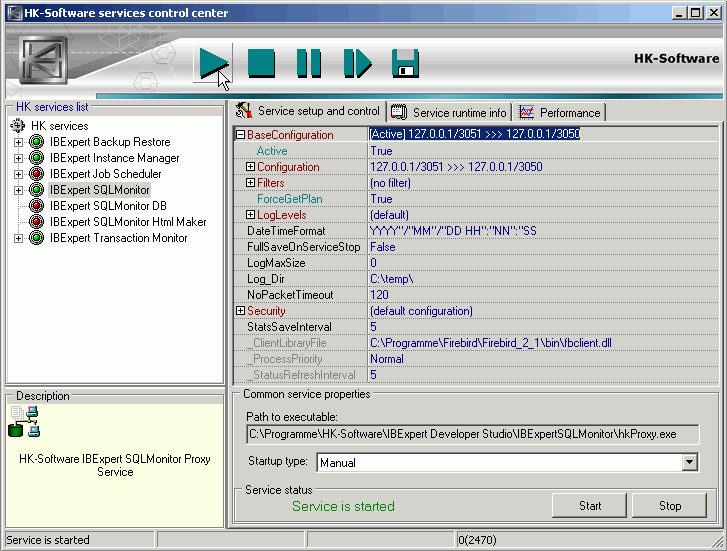Screen dimensions: 727x551
Task: Select IBExpert Job Scheduler service
Action: [x=106, y=174]
